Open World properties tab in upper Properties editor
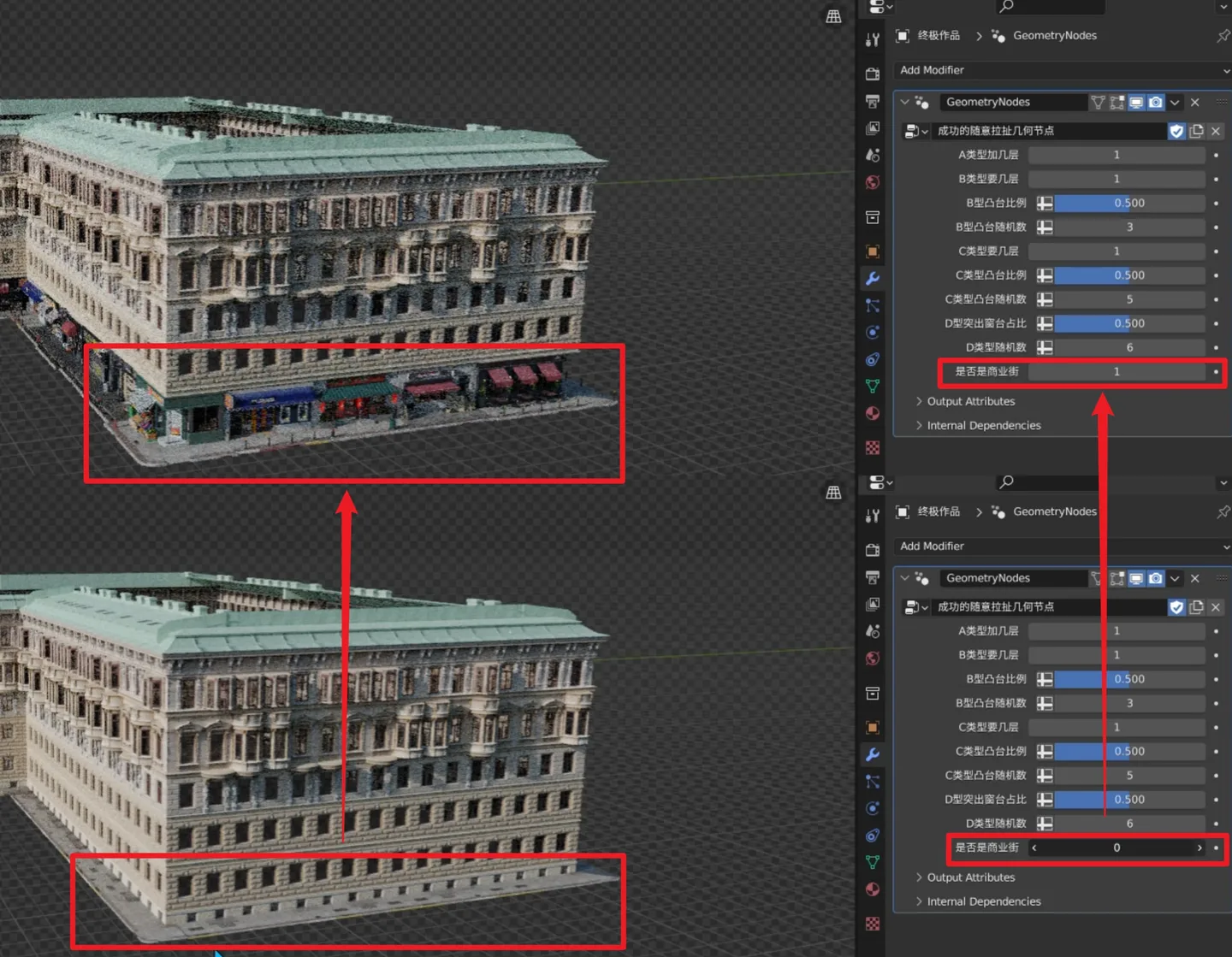The width and height of the screenshot is (1232, 957). (873, 182)
